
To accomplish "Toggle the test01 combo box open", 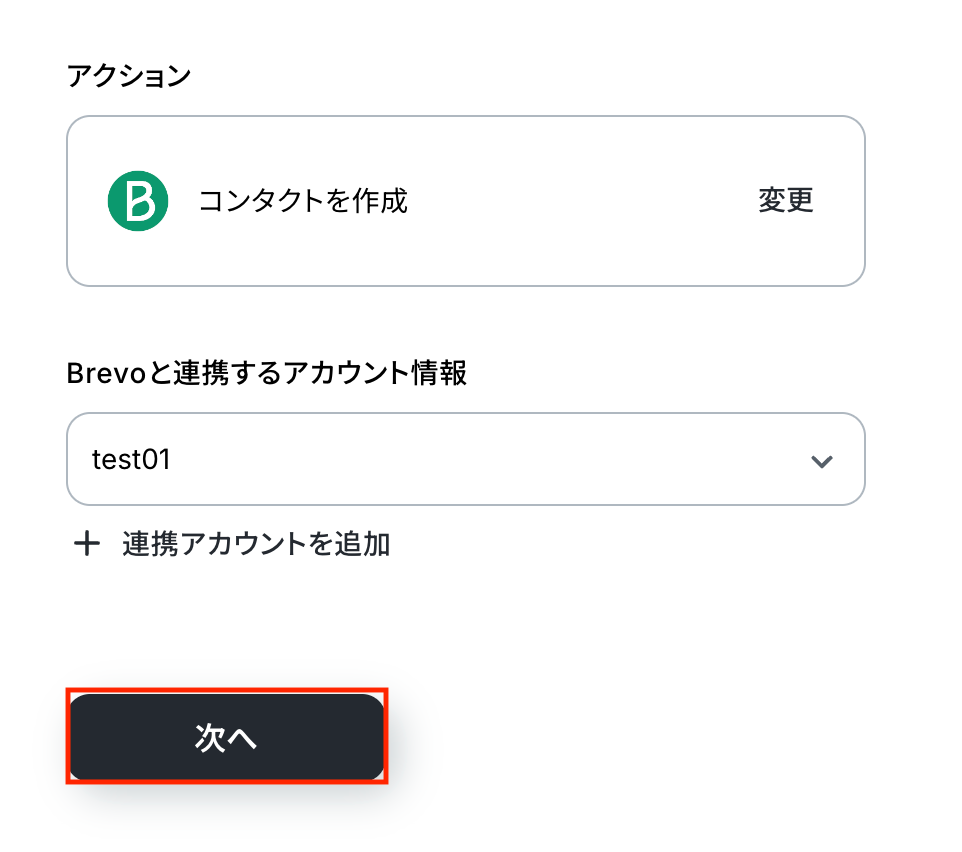I will click(465, 460).
